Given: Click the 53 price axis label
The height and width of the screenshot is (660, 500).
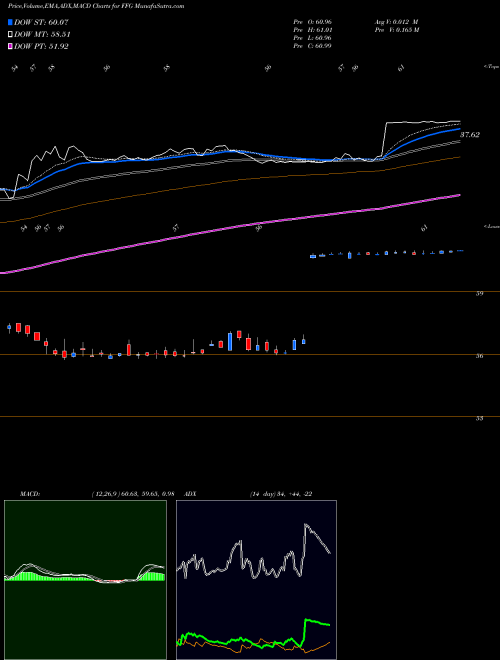Looking at the screenshot, I should click(479, 418).
